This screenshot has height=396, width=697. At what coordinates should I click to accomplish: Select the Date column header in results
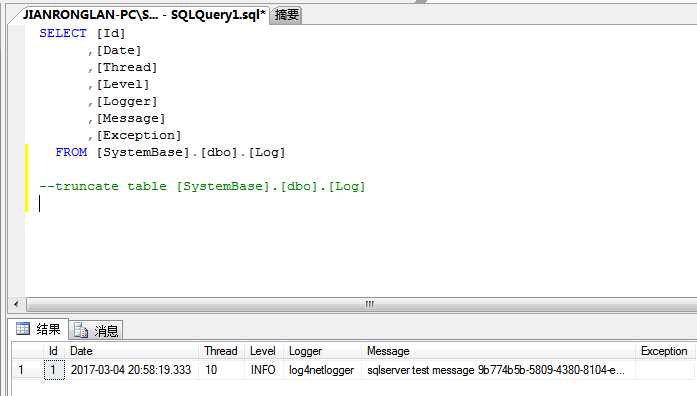133,351
